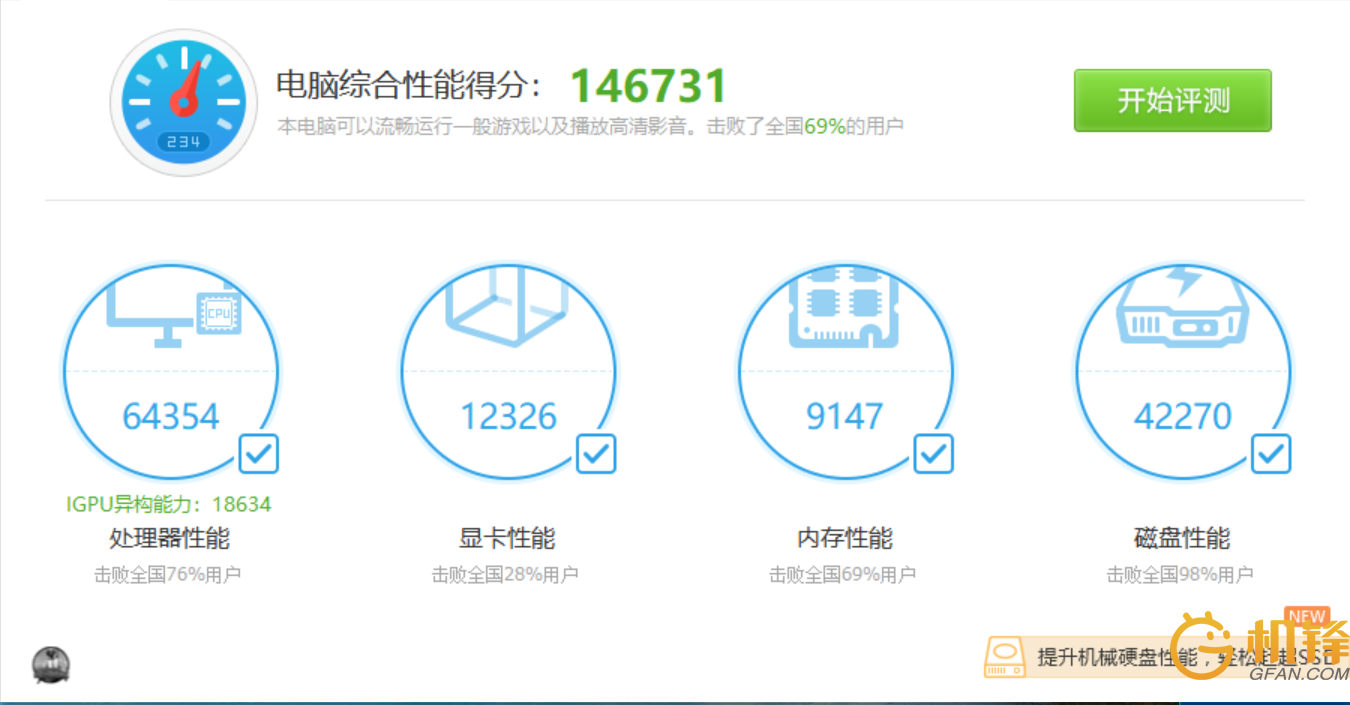Select the 显卡性能 label
1350x705 pixels.
point(506,538)
